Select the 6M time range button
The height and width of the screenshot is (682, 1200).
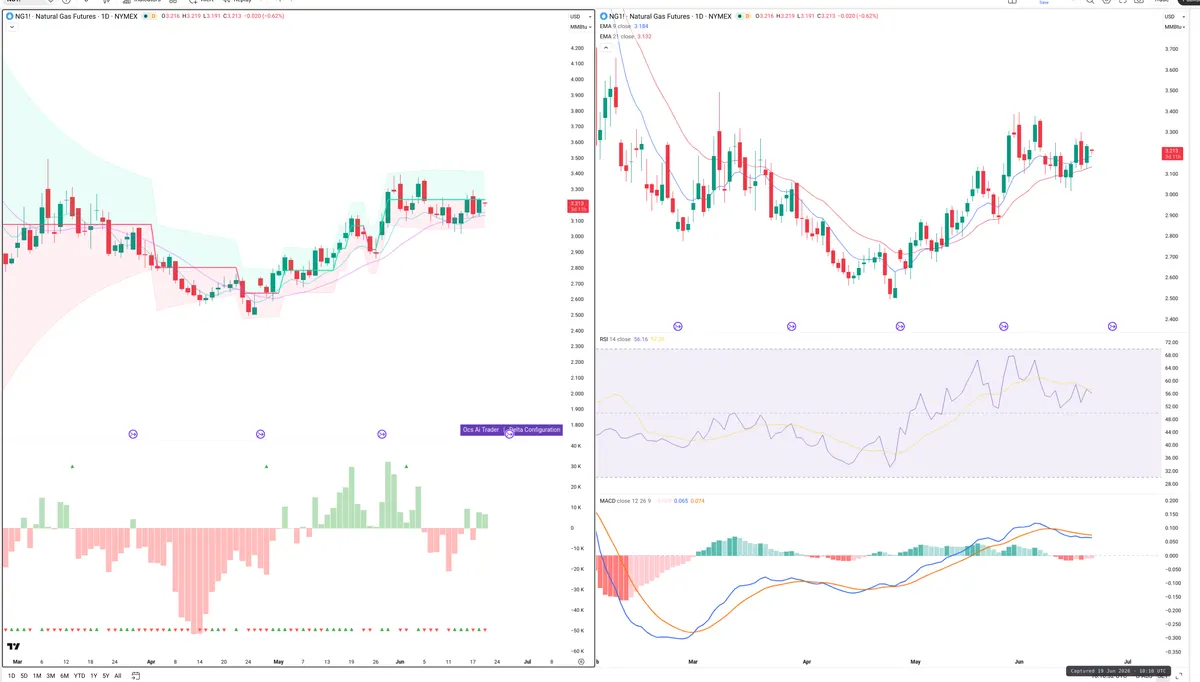point(65,676)
